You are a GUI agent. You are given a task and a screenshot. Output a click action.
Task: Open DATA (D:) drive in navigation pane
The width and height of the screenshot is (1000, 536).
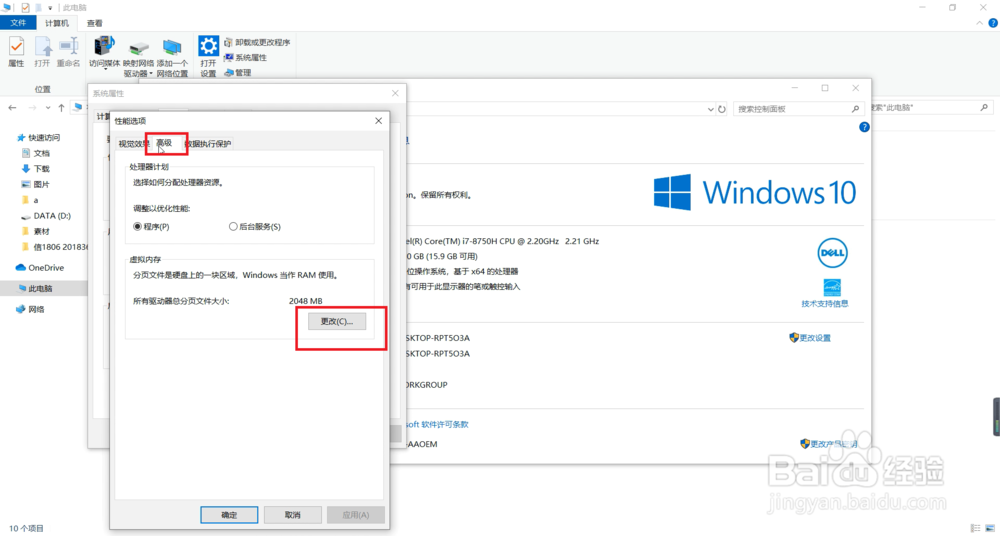click(x=46, y=216)
